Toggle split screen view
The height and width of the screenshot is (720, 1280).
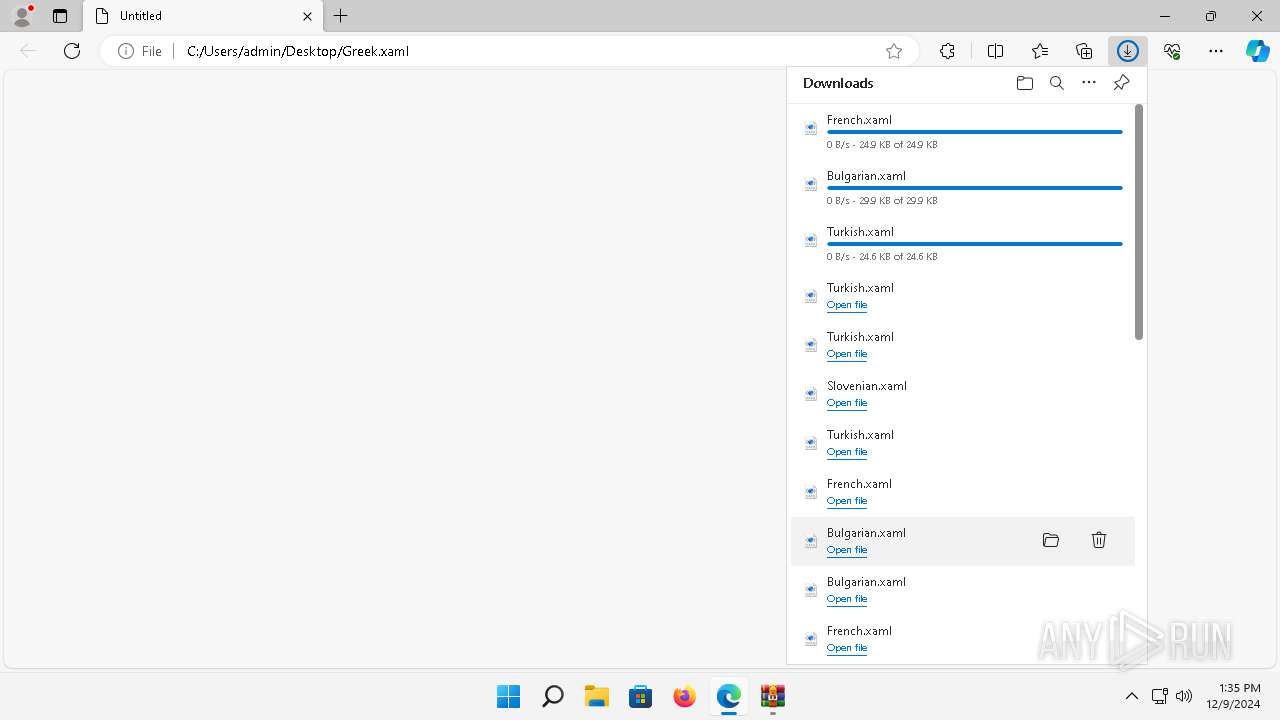(995, 51)
